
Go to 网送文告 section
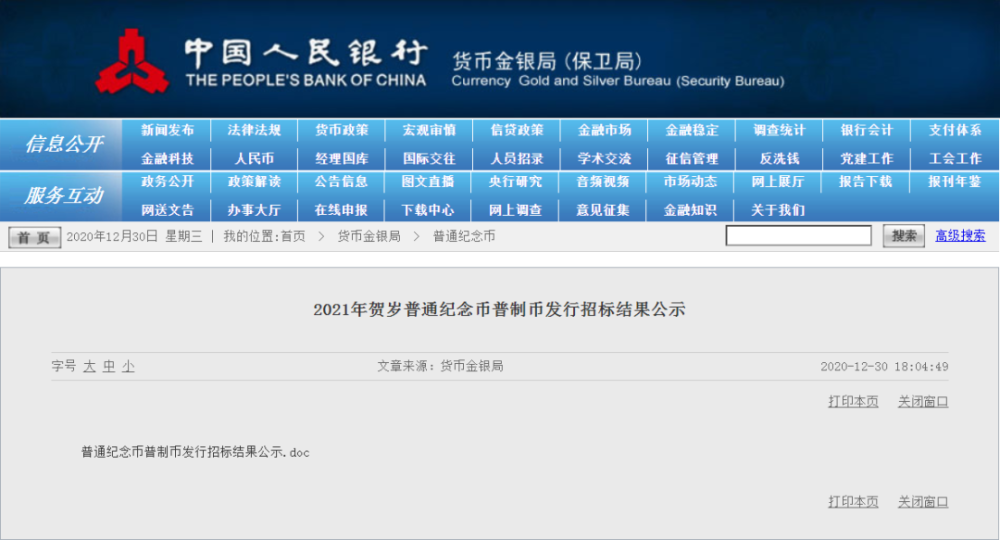167,210
